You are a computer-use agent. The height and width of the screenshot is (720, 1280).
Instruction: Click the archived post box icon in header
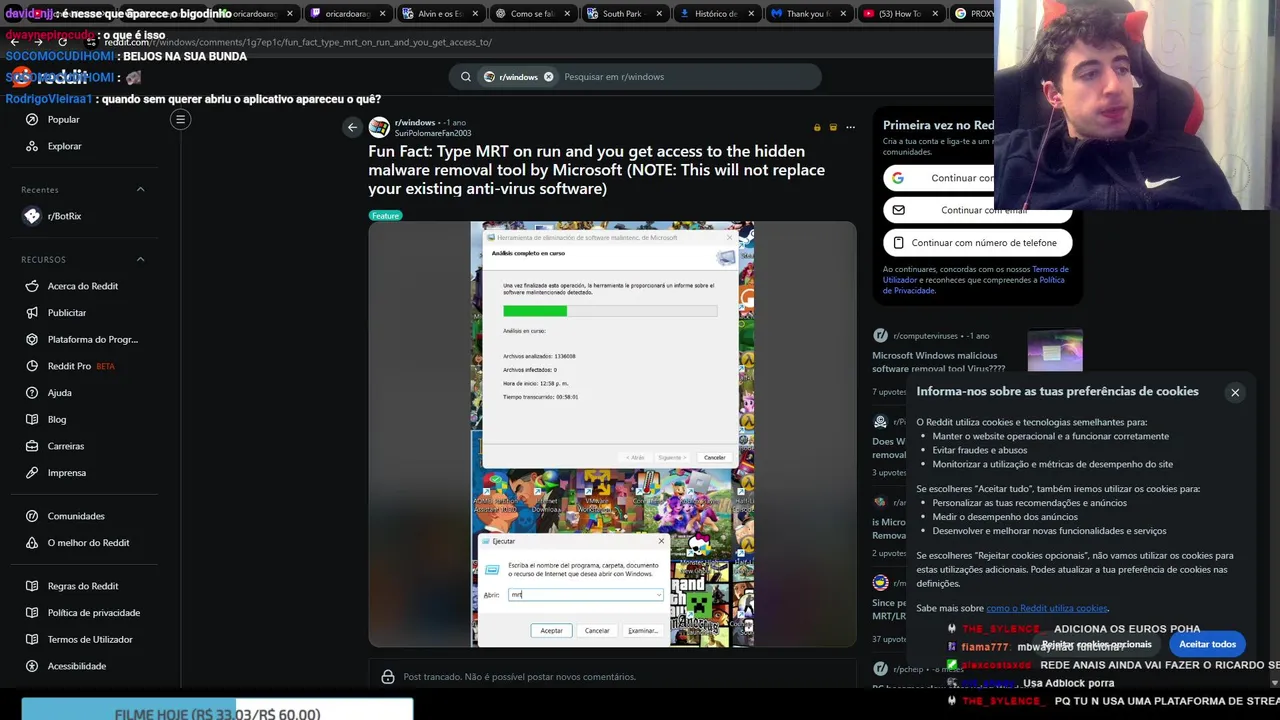833,127
